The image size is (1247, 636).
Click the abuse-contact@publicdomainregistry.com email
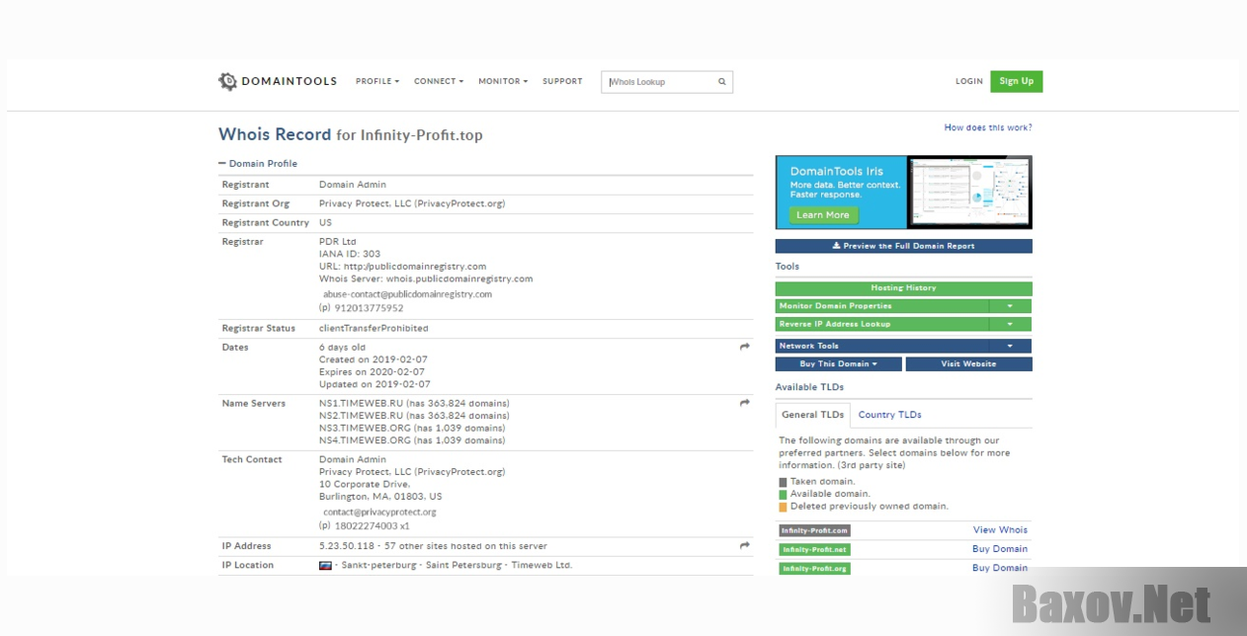coord(407,295)
